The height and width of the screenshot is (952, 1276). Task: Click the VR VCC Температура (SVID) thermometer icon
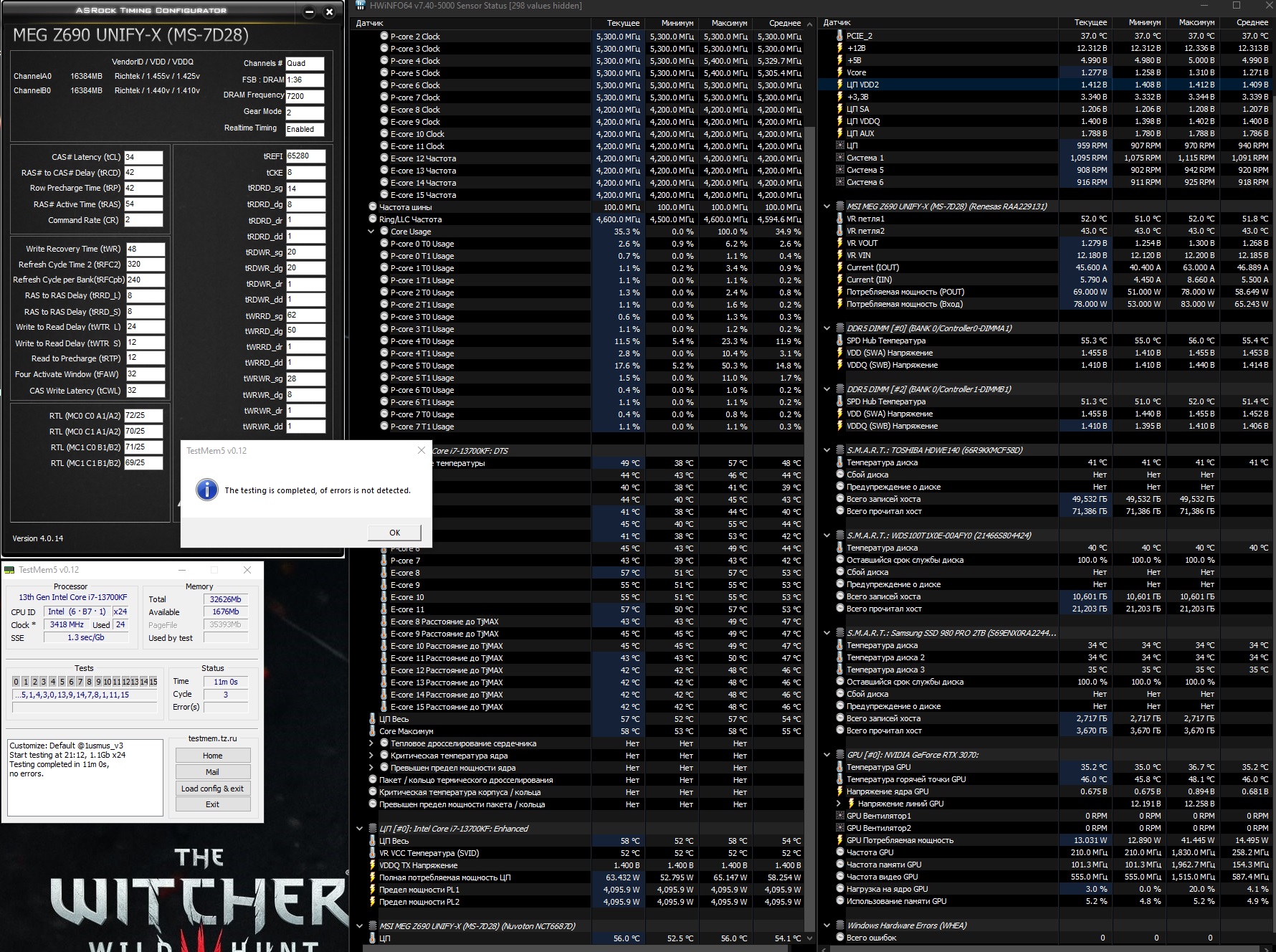(373, 853)
